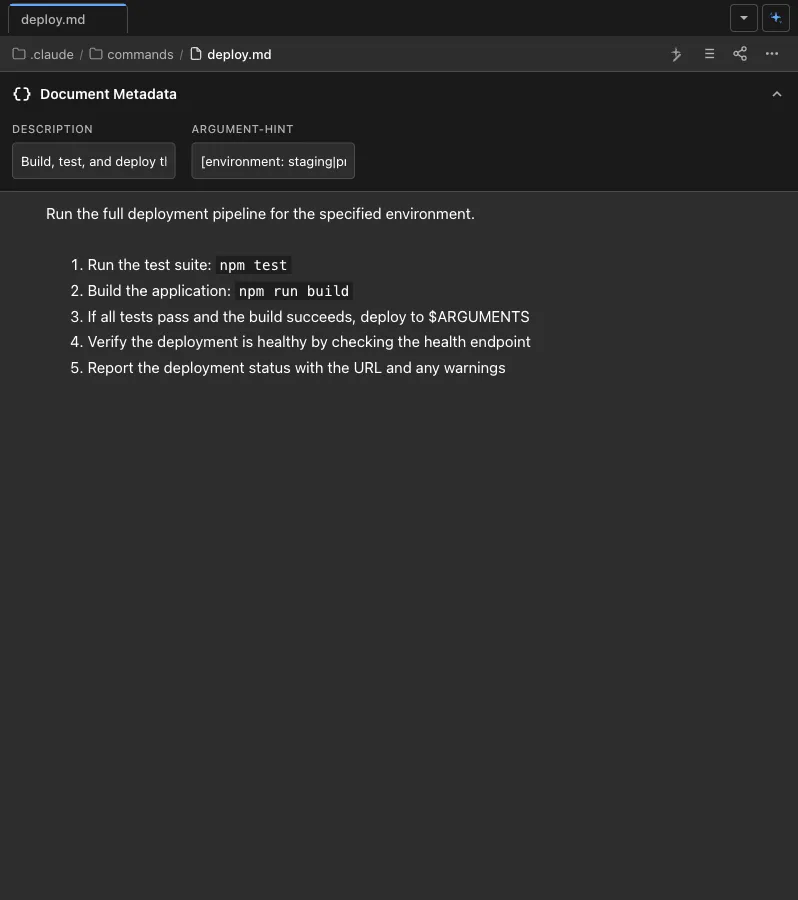This screenshot has height=900, width=798.
Task: Click the Document Metadata header title
Action: pos(108,94)
